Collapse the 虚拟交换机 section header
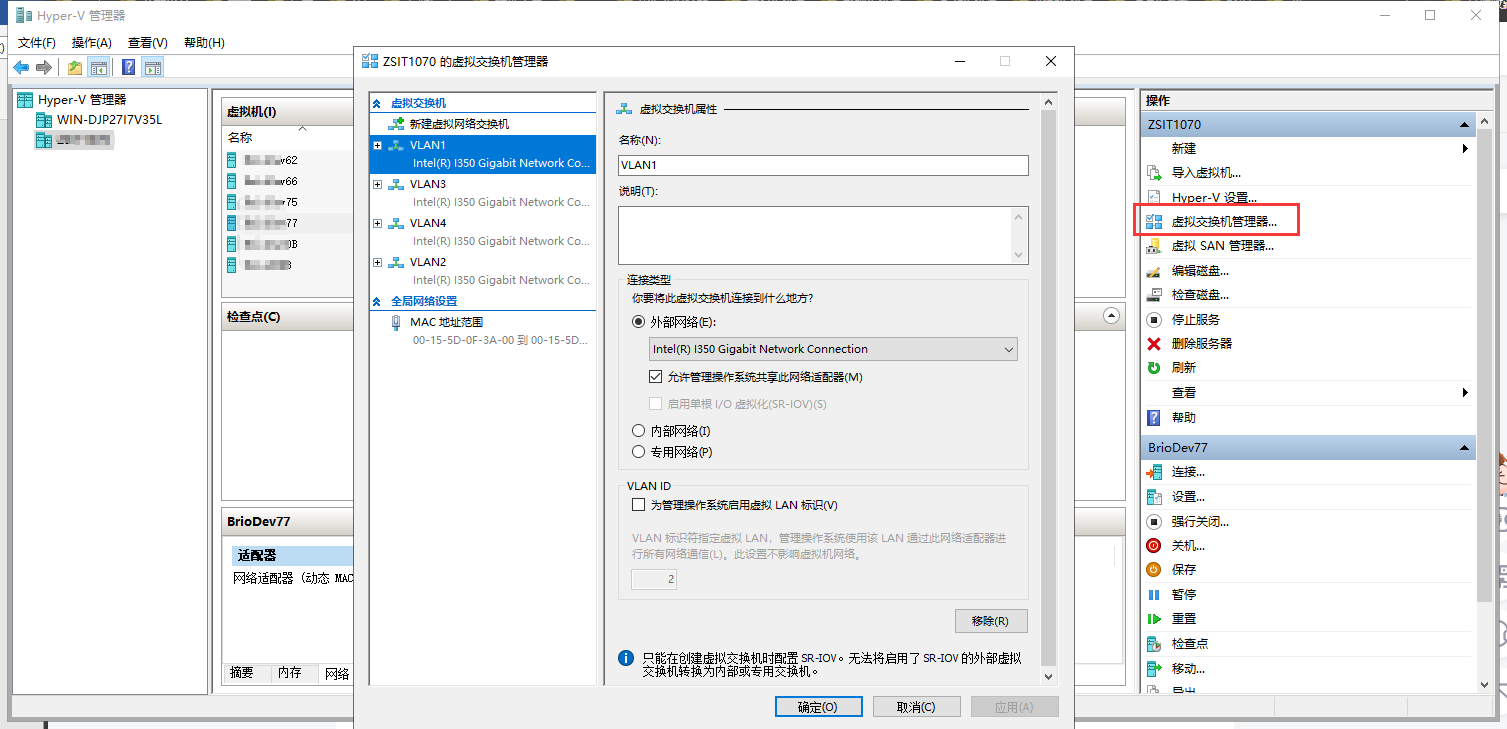The width and height of the screenshot is (1507, 729). point(377,103)
